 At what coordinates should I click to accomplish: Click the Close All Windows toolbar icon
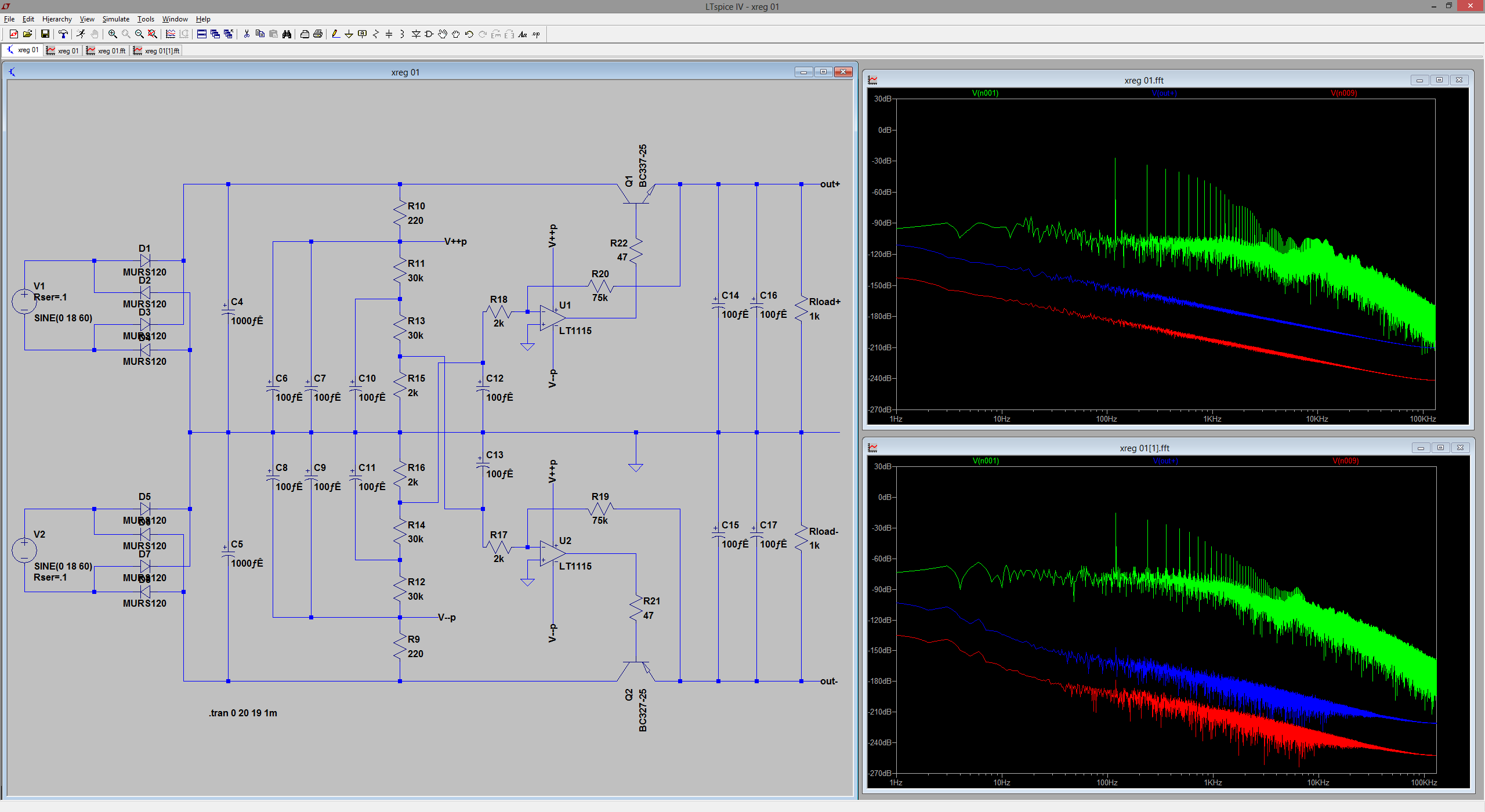[229, 34]
